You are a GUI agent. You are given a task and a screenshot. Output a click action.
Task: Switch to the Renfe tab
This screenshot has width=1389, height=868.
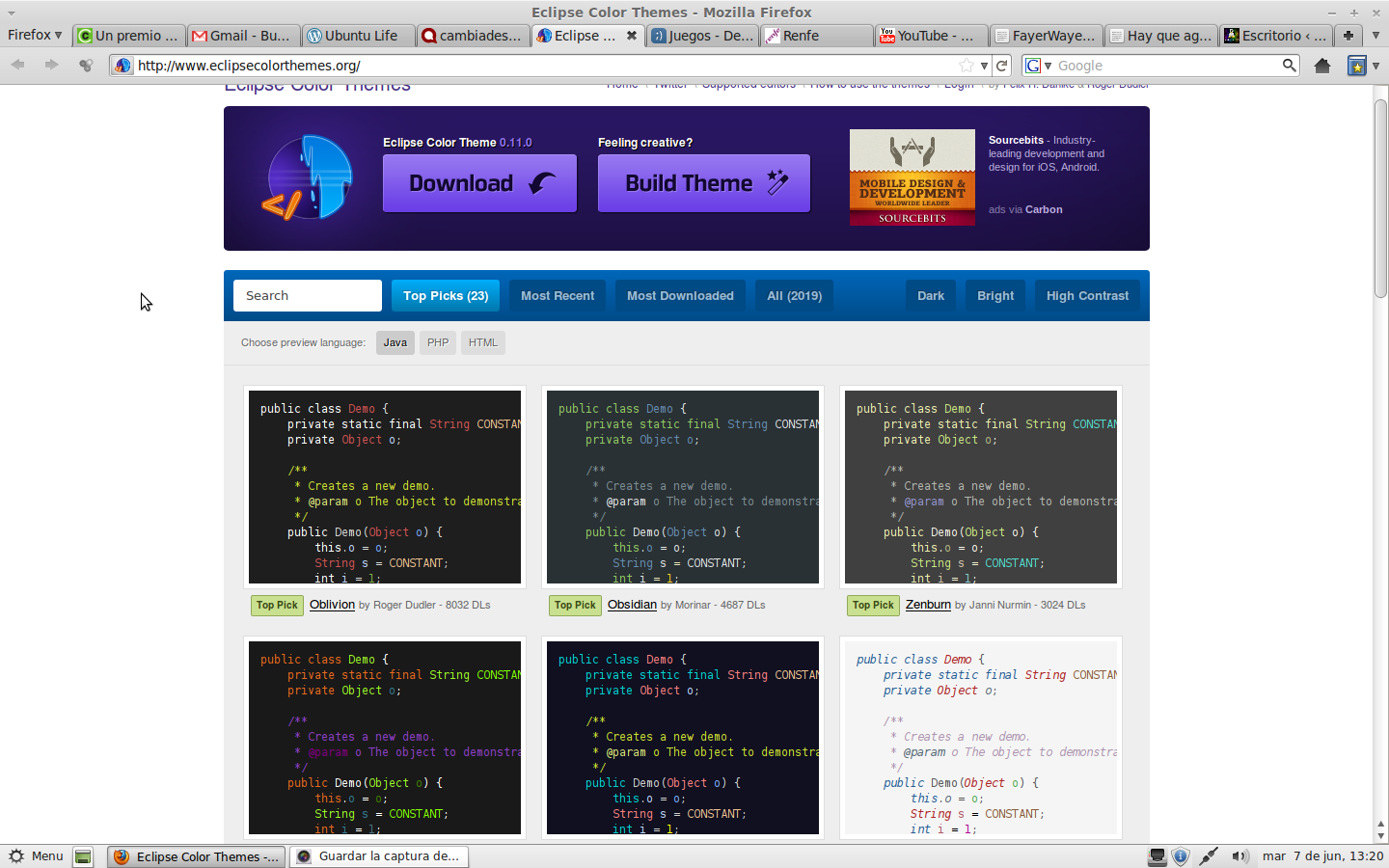(x=816, y=36)
